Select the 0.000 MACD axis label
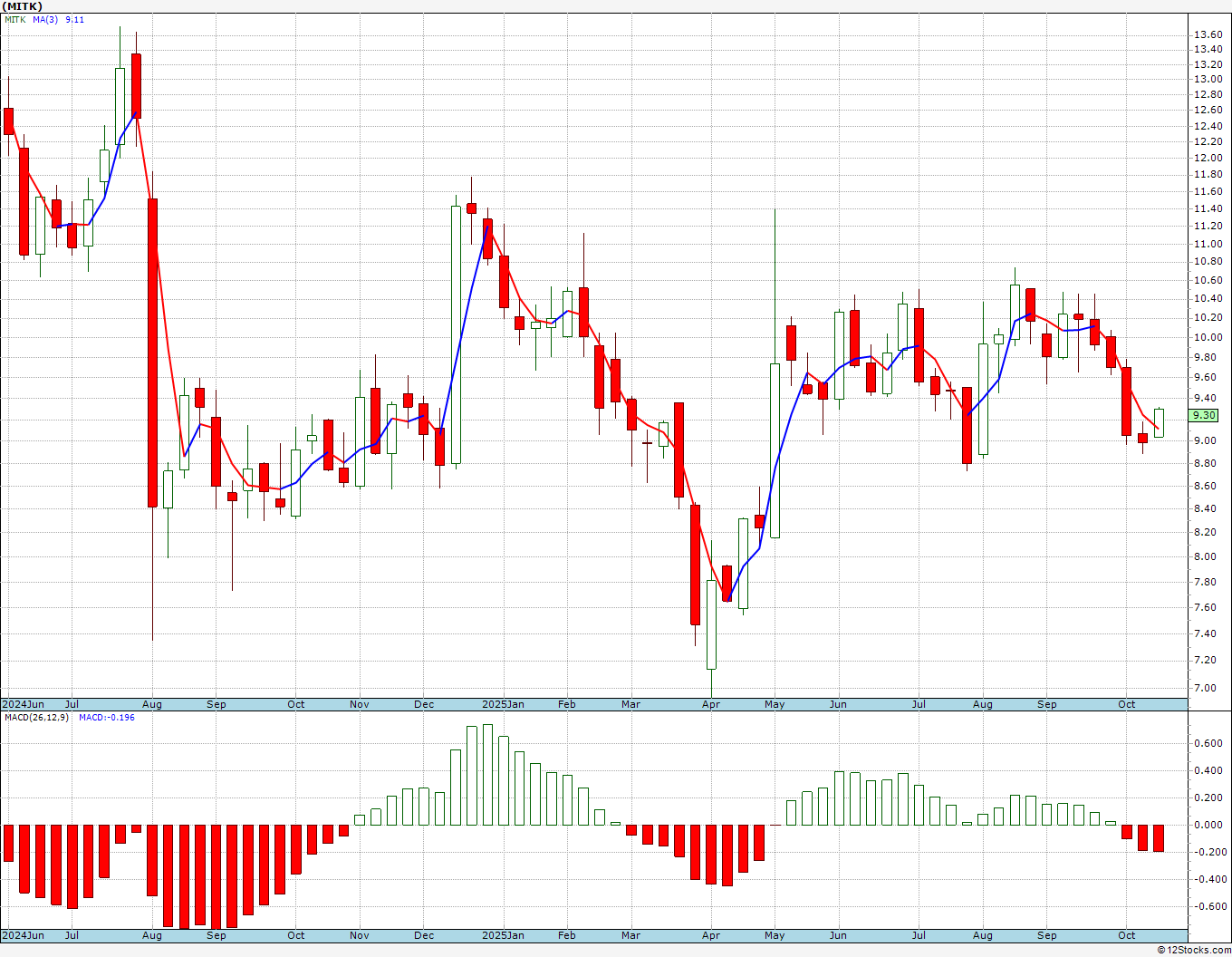Viewport: 1232px width, 957px height. pos(1208,825)
